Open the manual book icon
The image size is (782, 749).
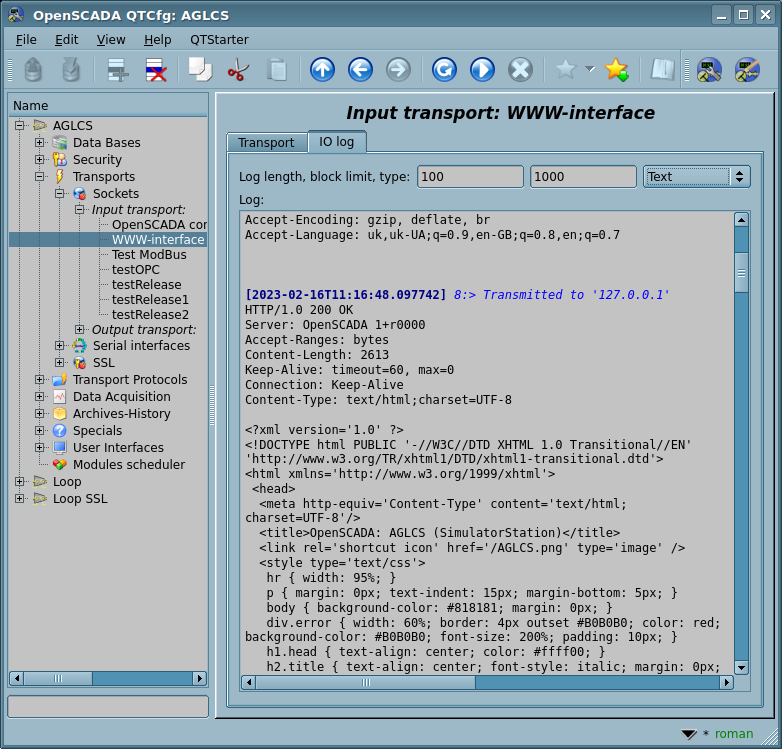[x=663, y=70]
